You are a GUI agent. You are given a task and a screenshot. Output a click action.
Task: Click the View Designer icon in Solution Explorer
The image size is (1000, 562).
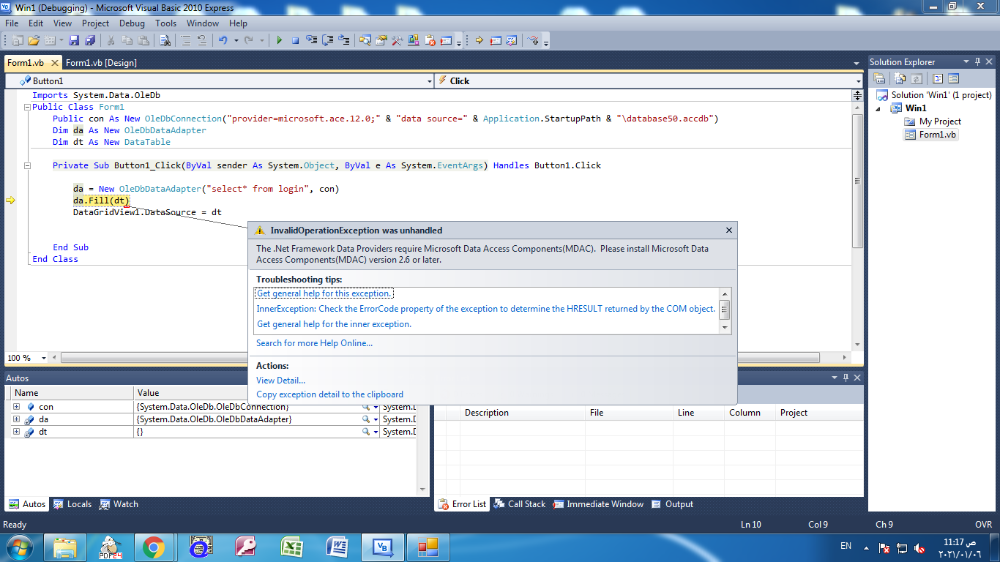[953, 78]
